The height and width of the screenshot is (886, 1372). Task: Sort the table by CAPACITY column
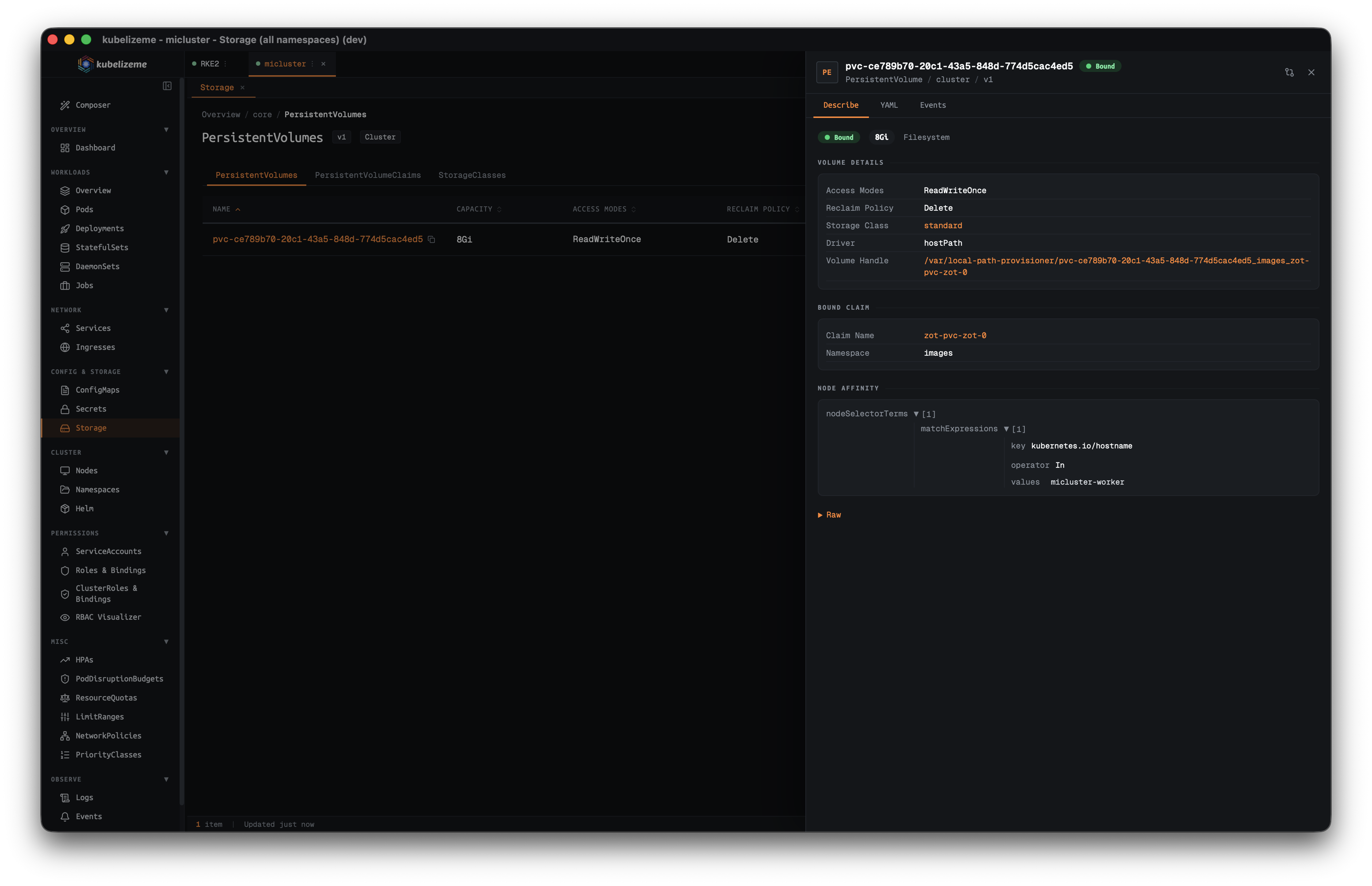pyautogui.click(x=479, y=209)
